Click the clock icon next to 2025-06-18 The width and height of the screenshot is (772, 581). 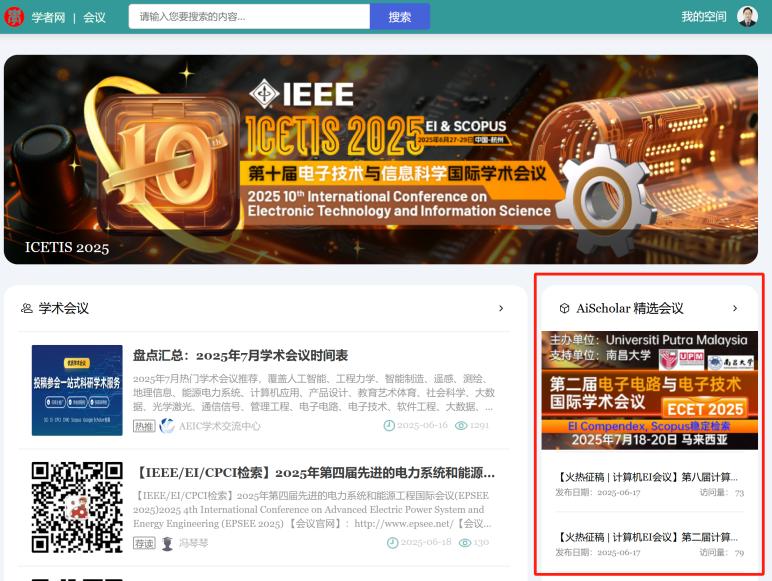(x=393, y=543)
